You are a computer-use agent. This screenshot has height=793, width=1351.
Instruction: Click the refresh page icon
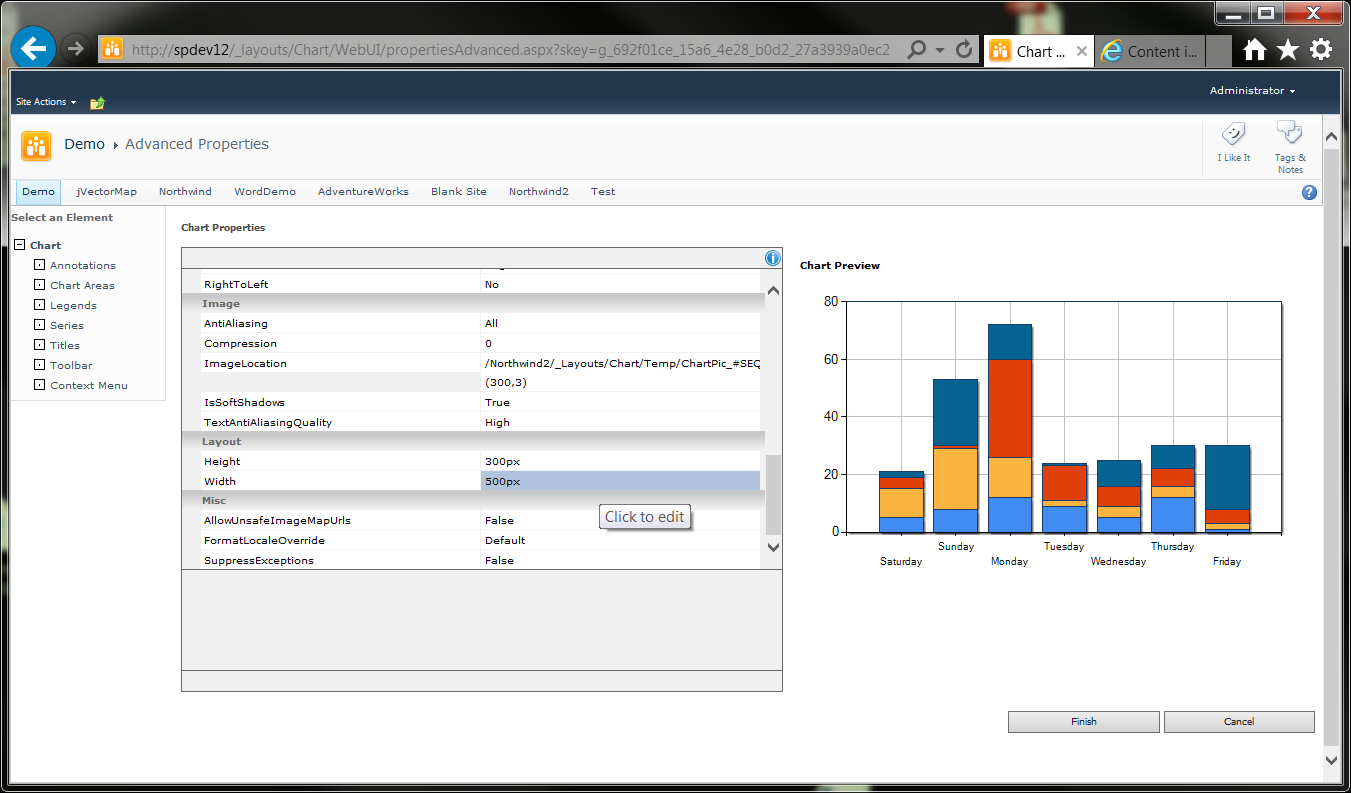(964, 50)
